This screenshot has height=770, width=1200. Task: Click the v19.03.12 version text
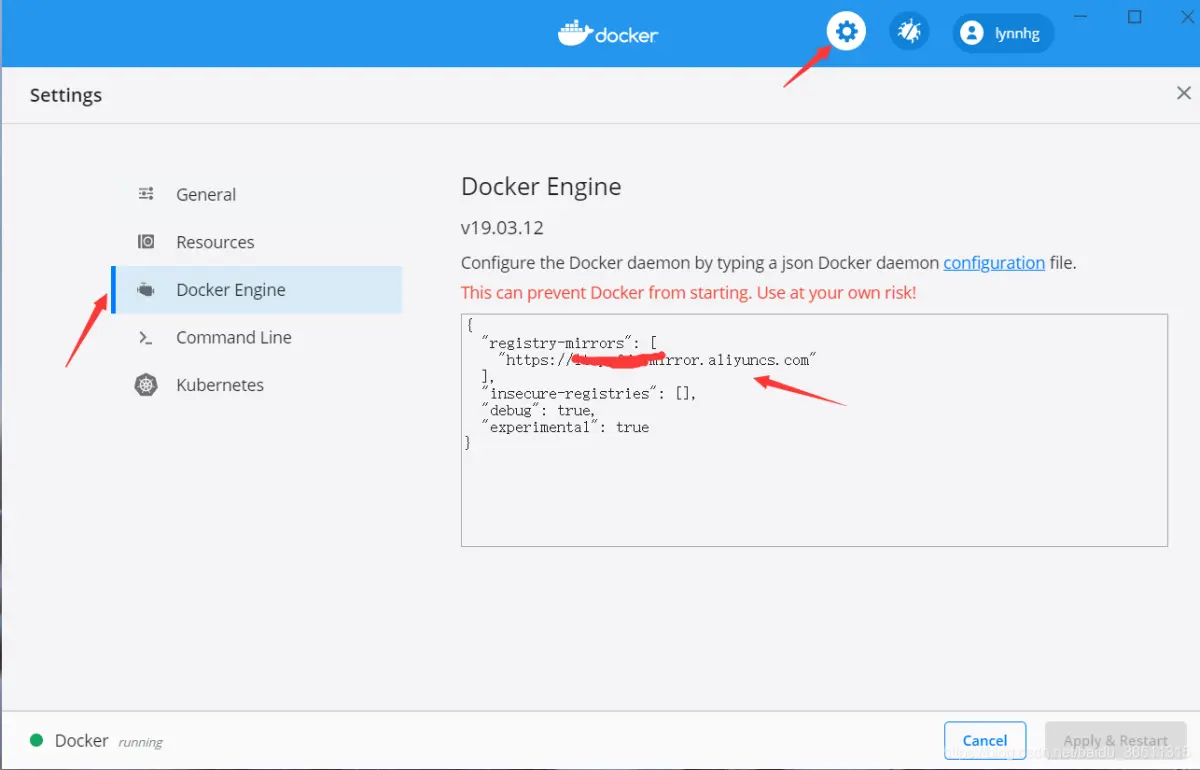pos(502,228)
